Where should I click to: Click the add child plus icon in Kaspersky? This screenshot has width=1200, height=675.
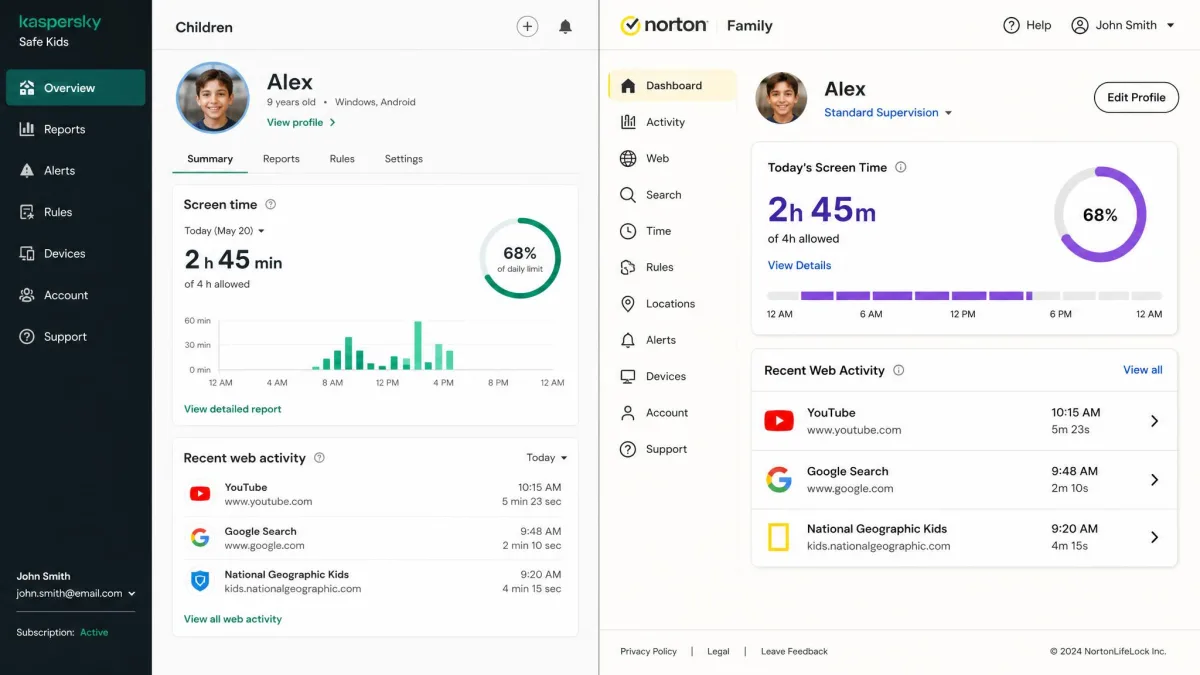pyautogui.click(x=527, y=27)
